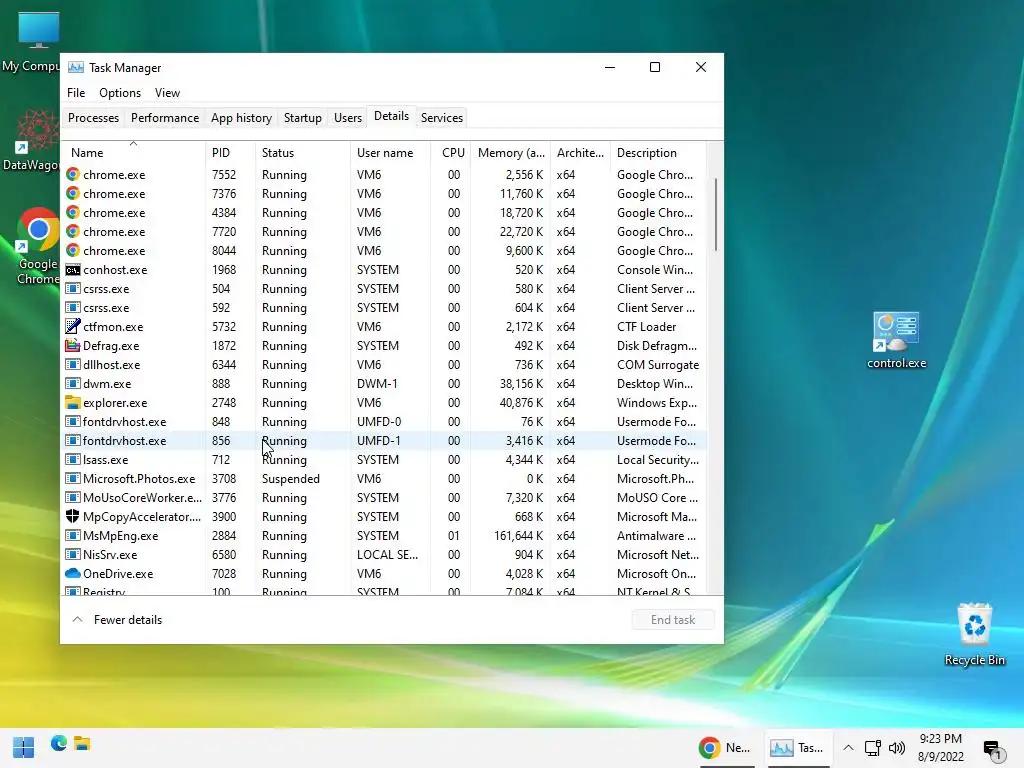Open the File menu
This screenshot has width=1024, height=768.
[76, 93]
